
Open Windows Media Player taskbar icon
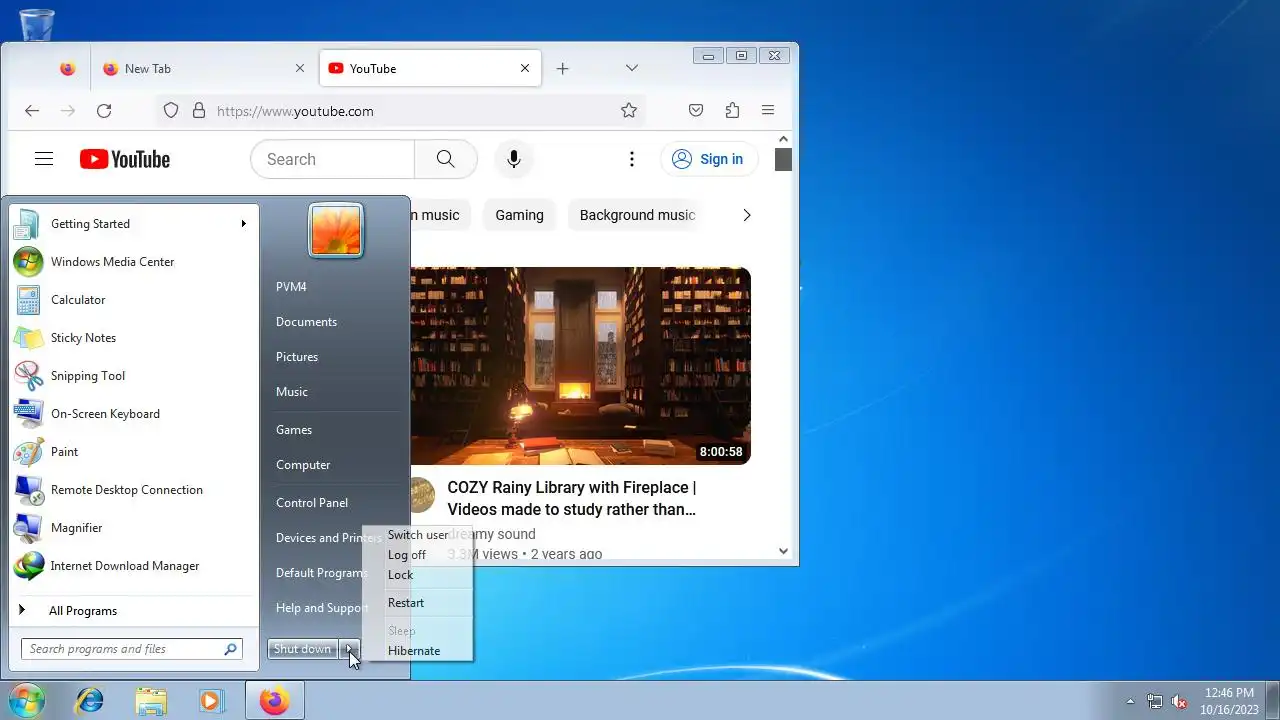(211, 701)
